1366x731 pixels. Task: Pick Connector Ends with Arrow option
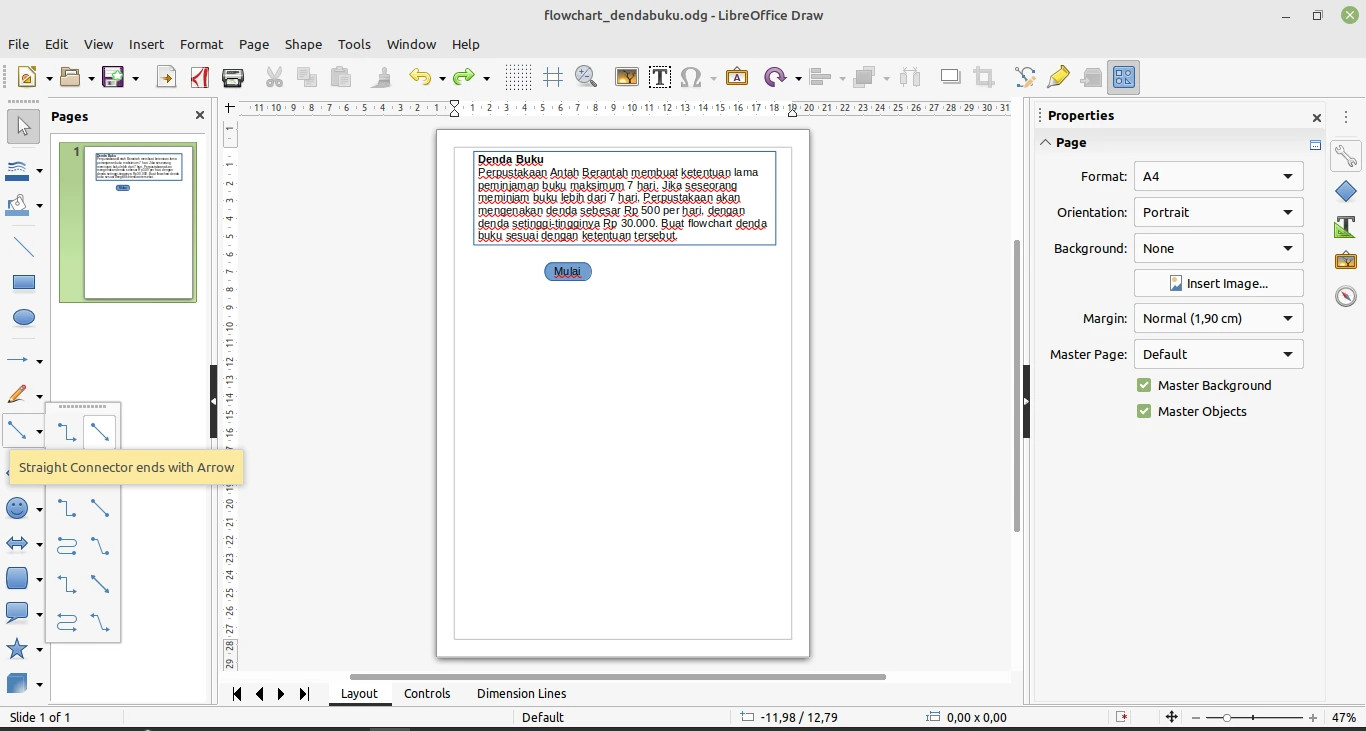67,432
